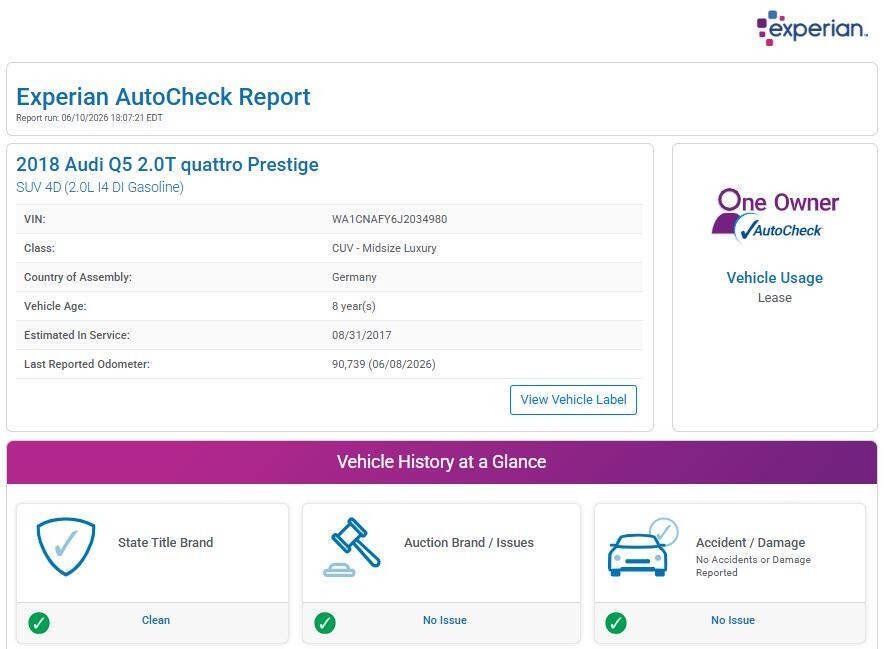885x649 pixels.
Task: Select the 2018 Audi Q5 title
Action: [x=168, y=164]
